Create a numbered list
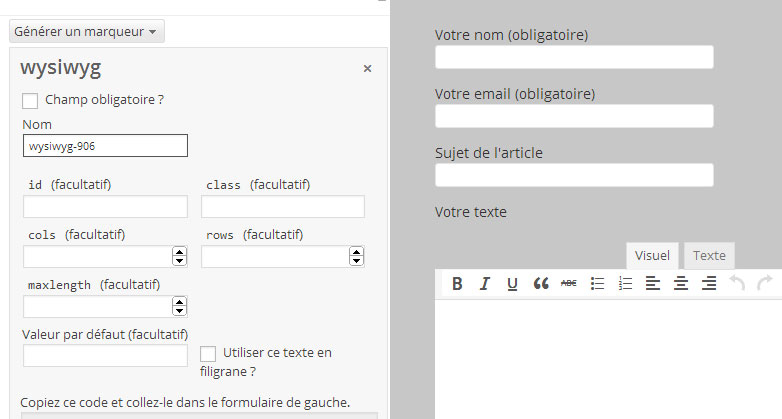782x419 pixels. pyautogui.click(x=625, y=284)
